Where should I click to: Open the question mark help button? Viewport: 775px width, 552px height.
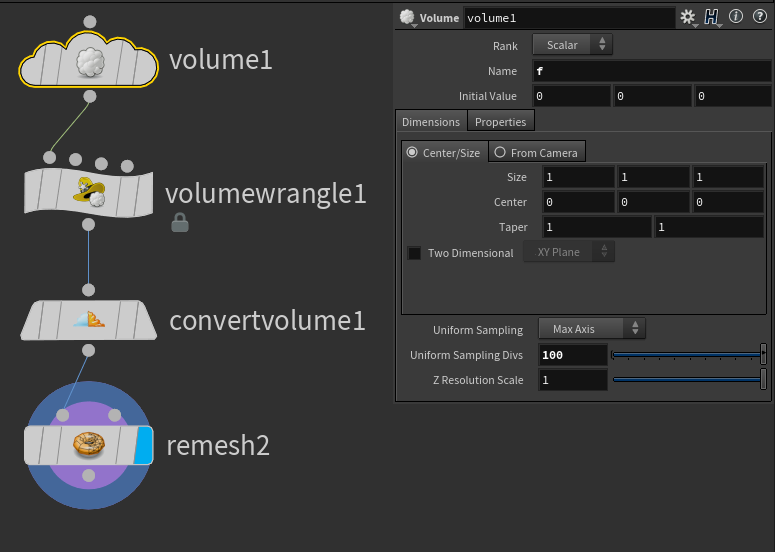click(x=760, y=17)
